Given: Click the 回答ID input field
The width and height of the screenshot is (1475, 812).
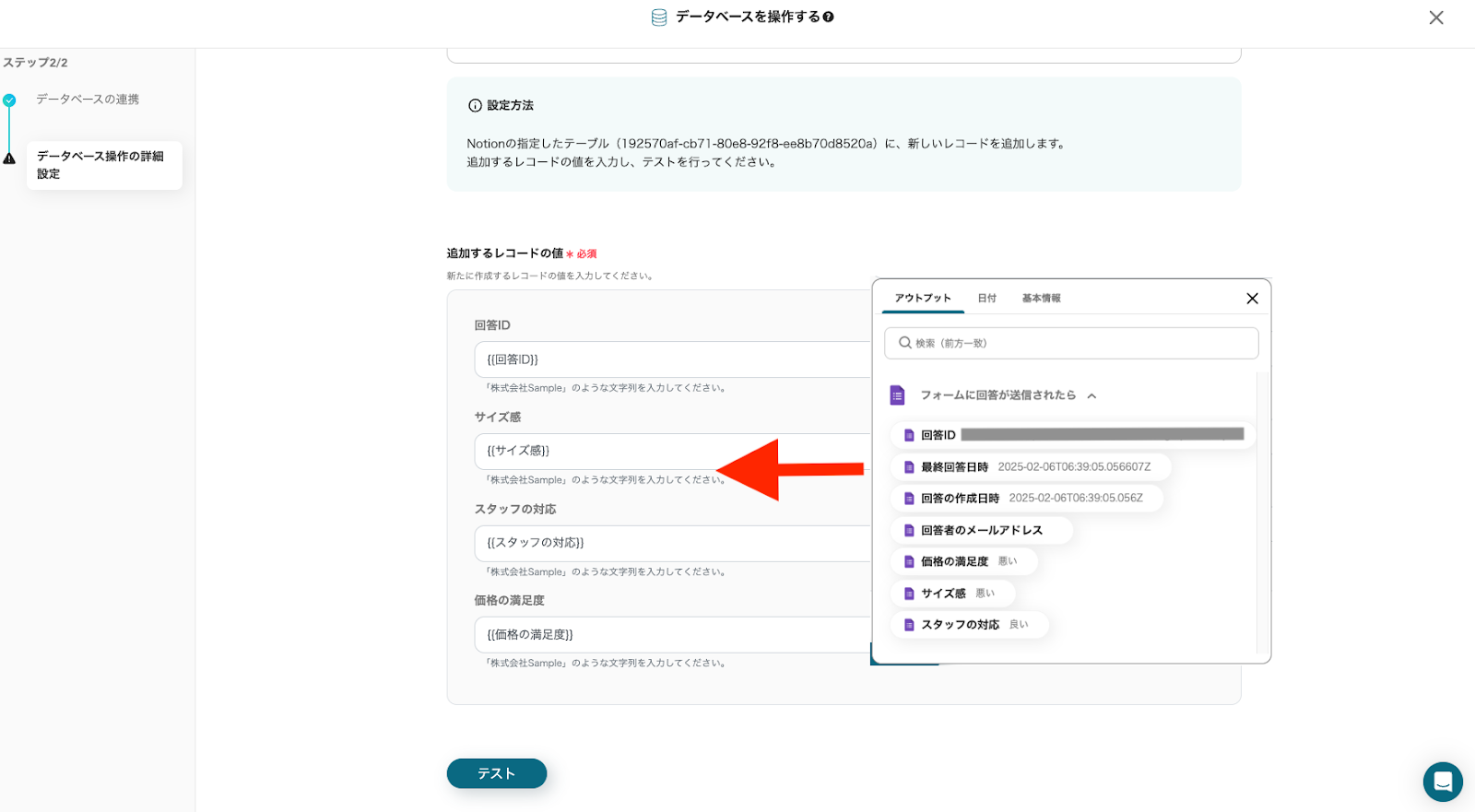Looking at the screenshot, I should pyautogui.click(x=673, y=359).
